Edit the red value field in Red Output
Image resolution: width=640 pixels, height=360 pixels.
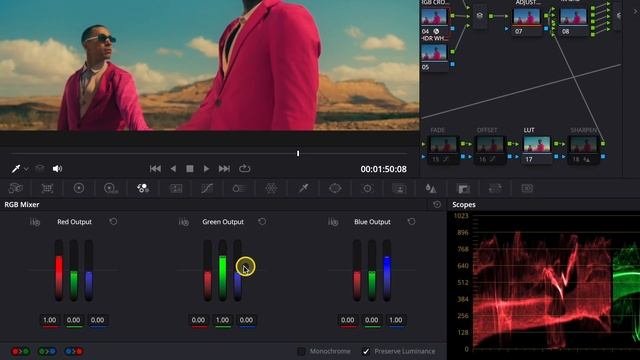click(x=50, y=320)
